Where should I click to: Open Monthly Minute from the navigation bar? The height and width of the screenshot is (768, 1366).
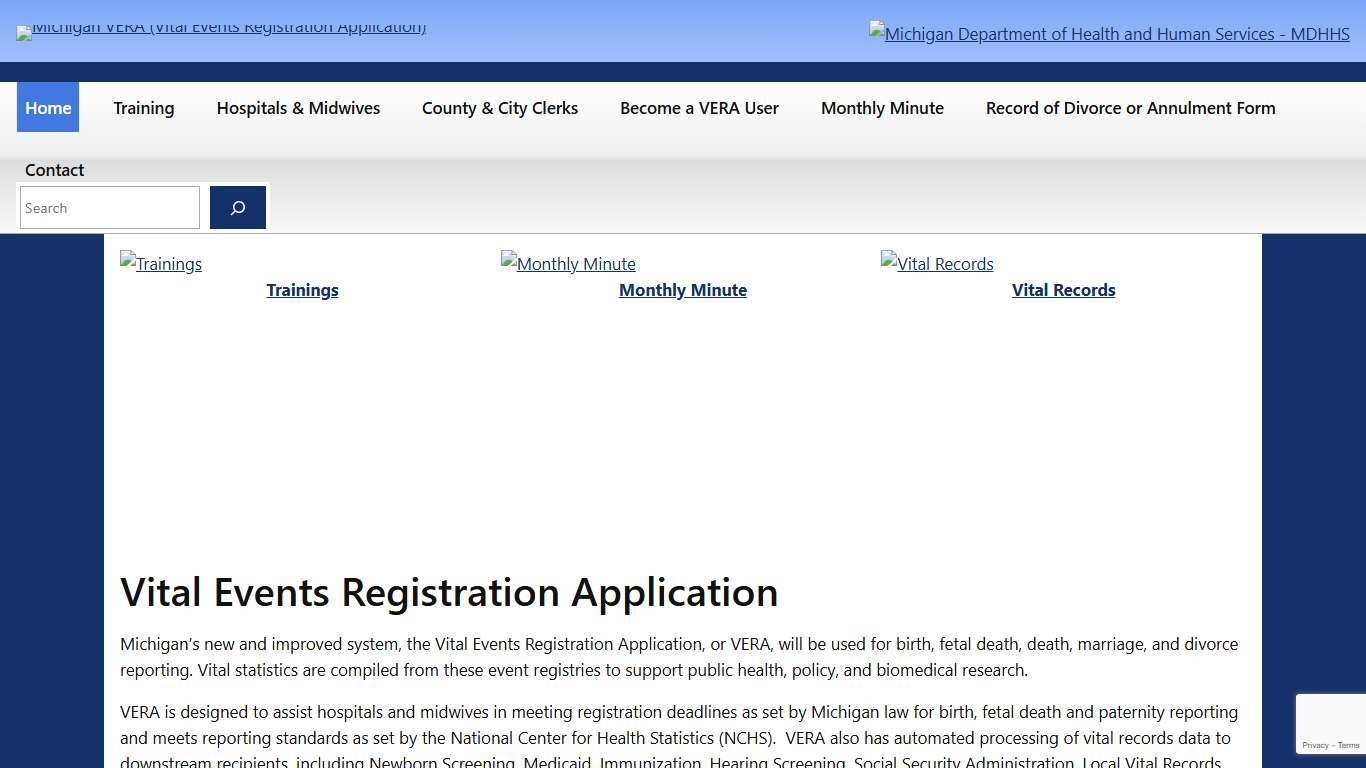881,107
